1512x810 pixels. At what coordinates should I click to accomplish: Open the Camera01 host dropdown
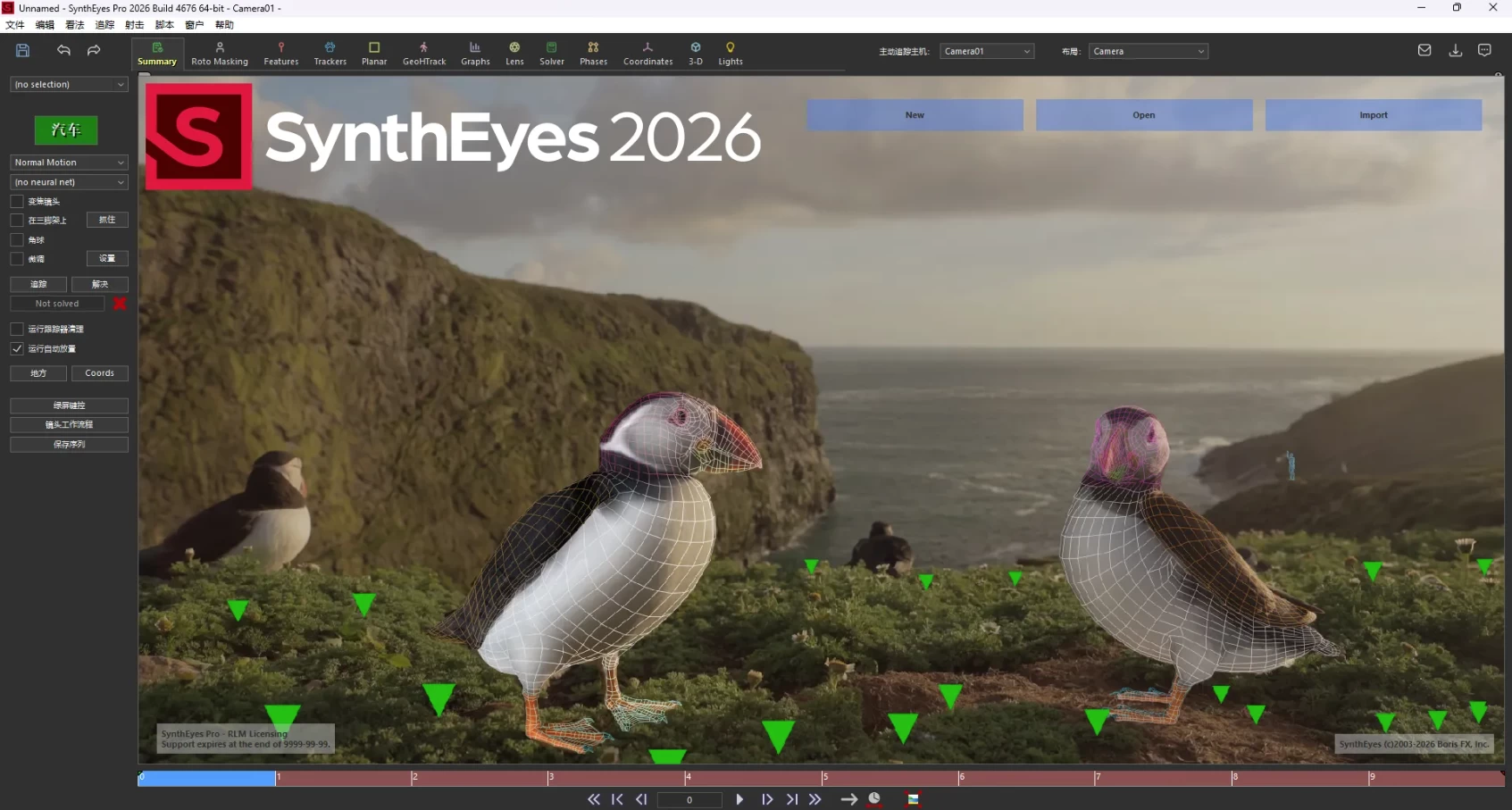[x=987, y=51]
